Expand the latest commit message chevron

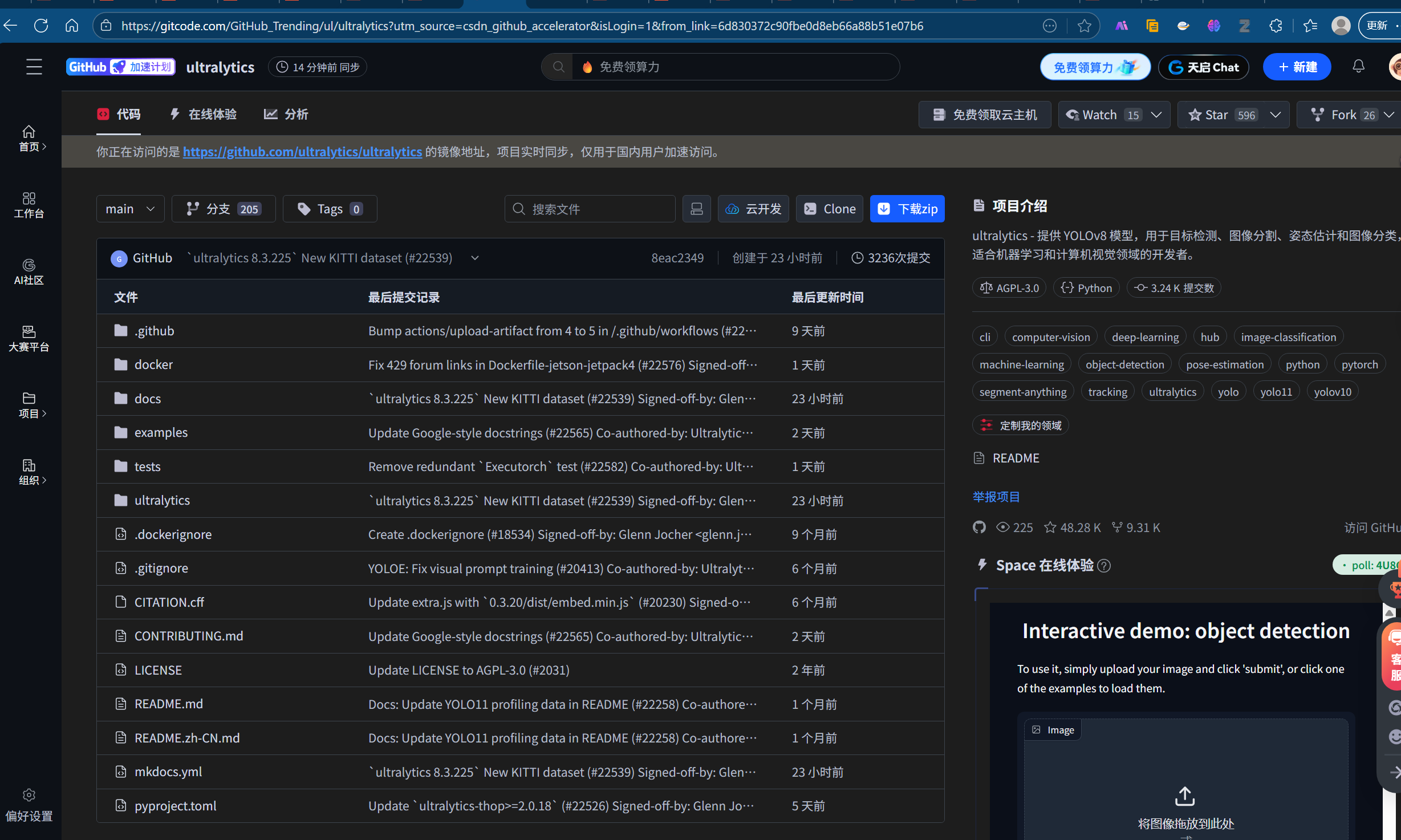pos(474,258)
